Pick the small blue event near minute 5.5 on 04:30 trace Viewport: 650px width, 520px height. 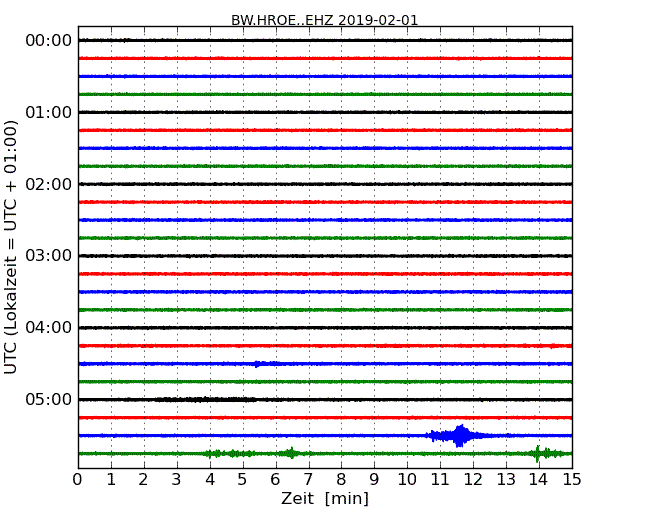[266, 364]
